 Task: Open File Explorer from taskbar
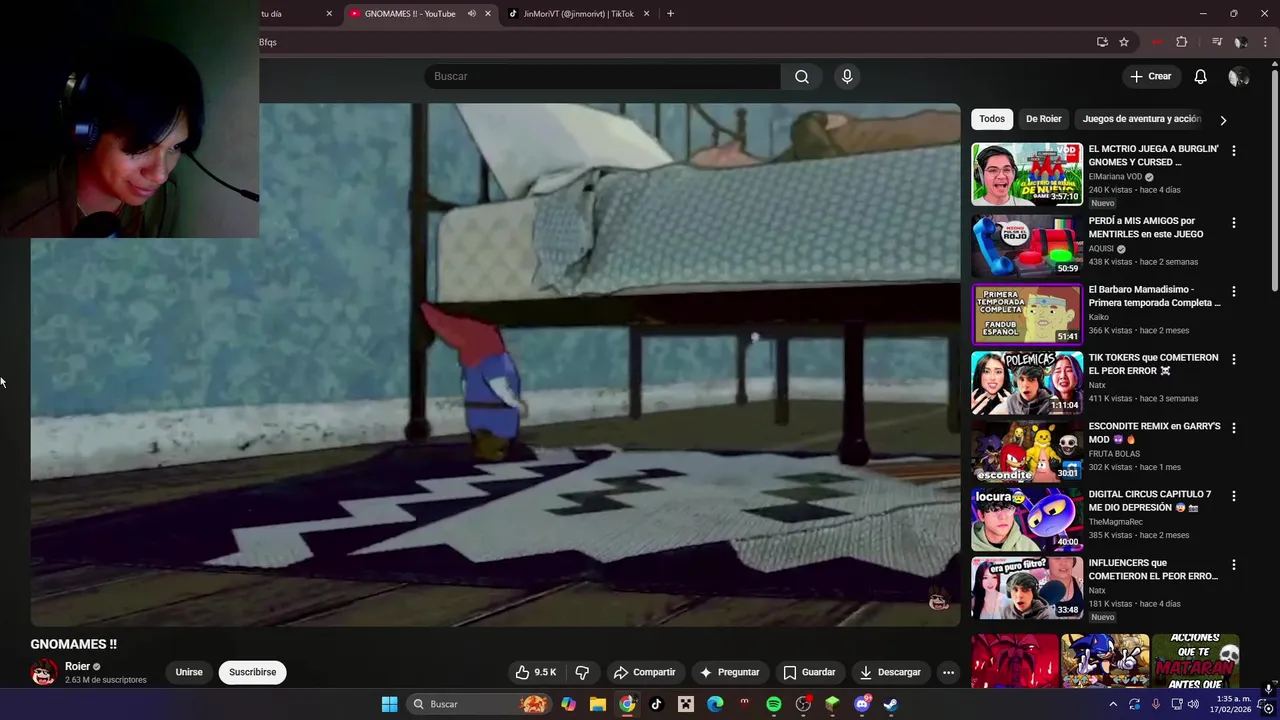coord(597,704)
